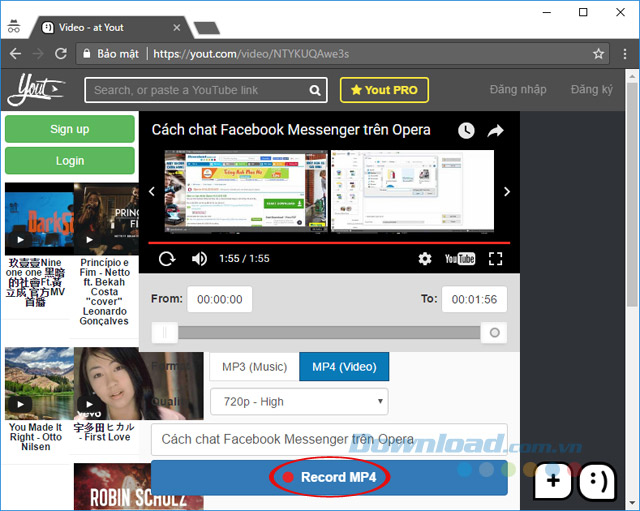
Task: Replay the video with the replay icon
Action: click(167, 258)
